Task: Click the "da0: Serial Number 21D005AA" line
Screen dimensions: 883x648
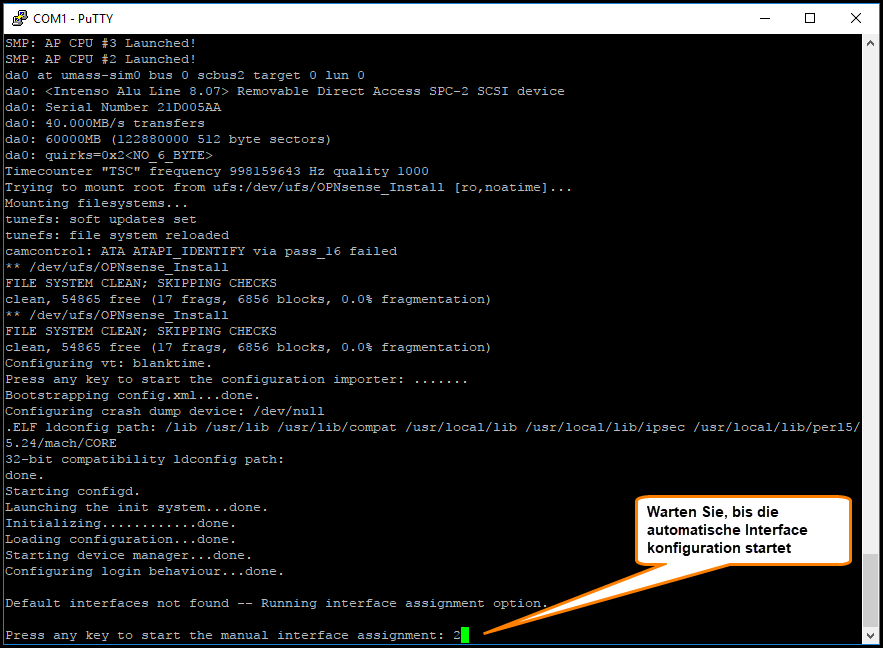Action: tap(113, 107)
